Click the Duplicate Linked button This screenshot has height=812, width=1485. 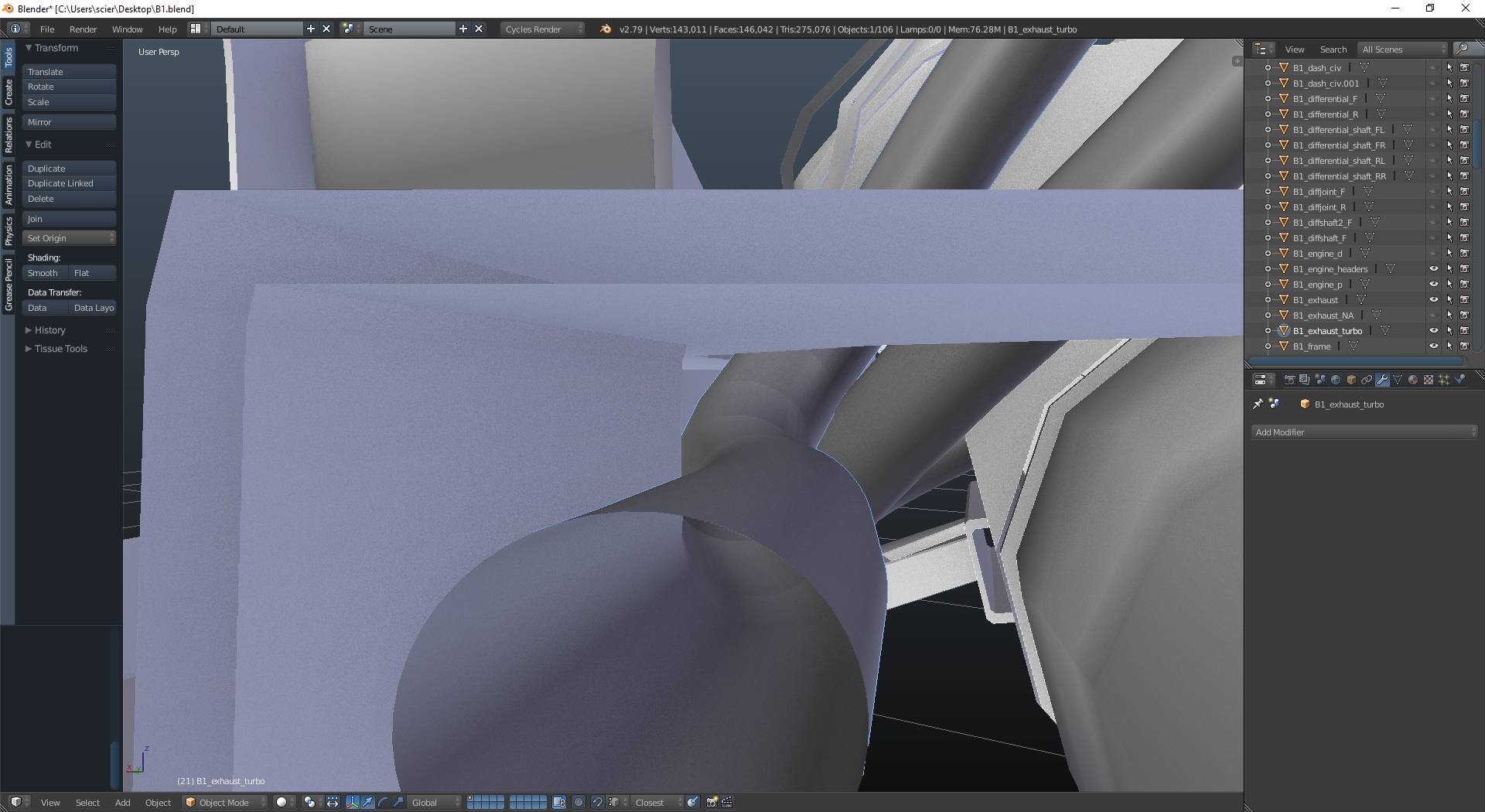click(70, 183)
